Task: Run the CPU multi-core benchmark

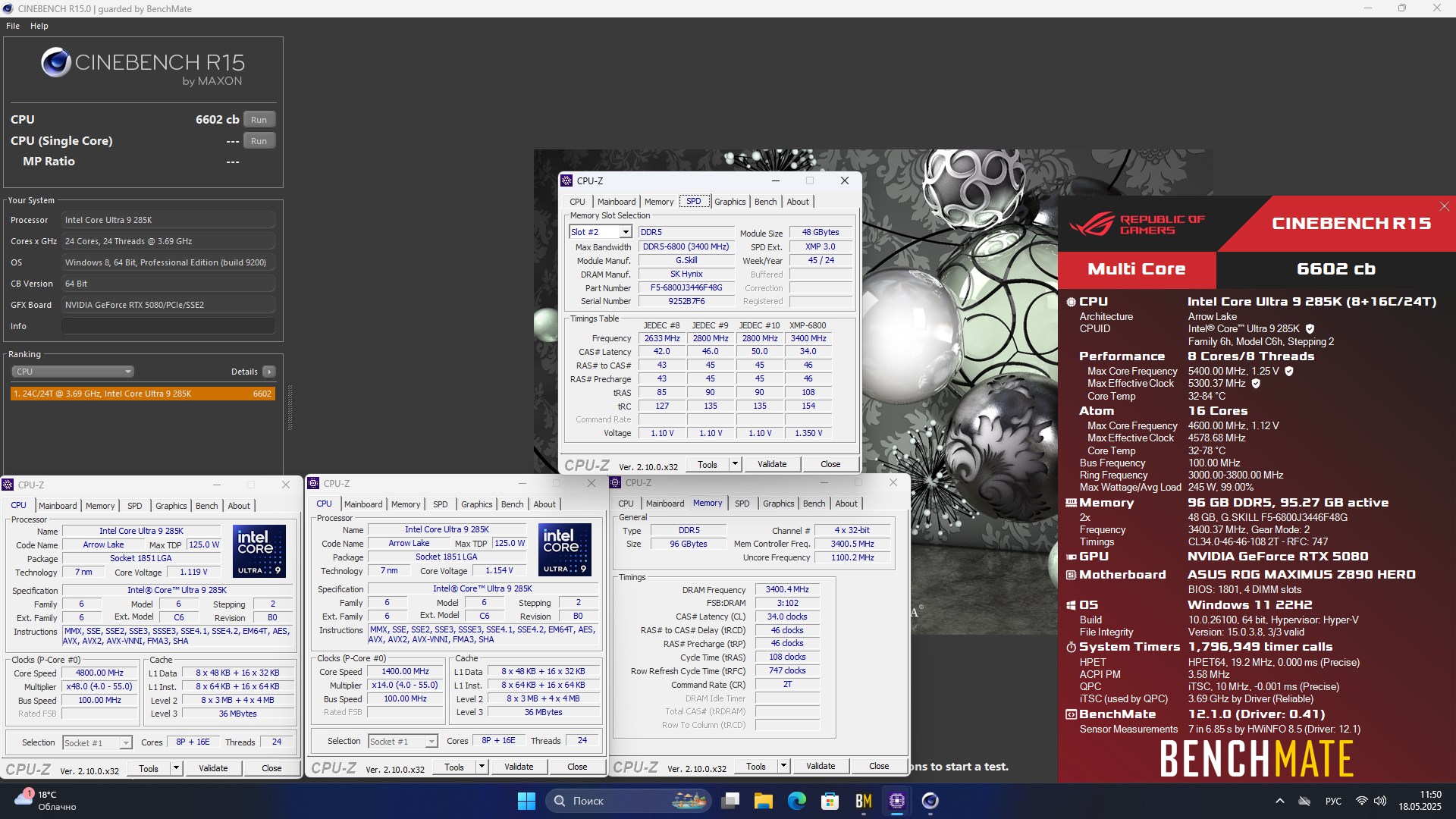Action: [x=259, y=120]
